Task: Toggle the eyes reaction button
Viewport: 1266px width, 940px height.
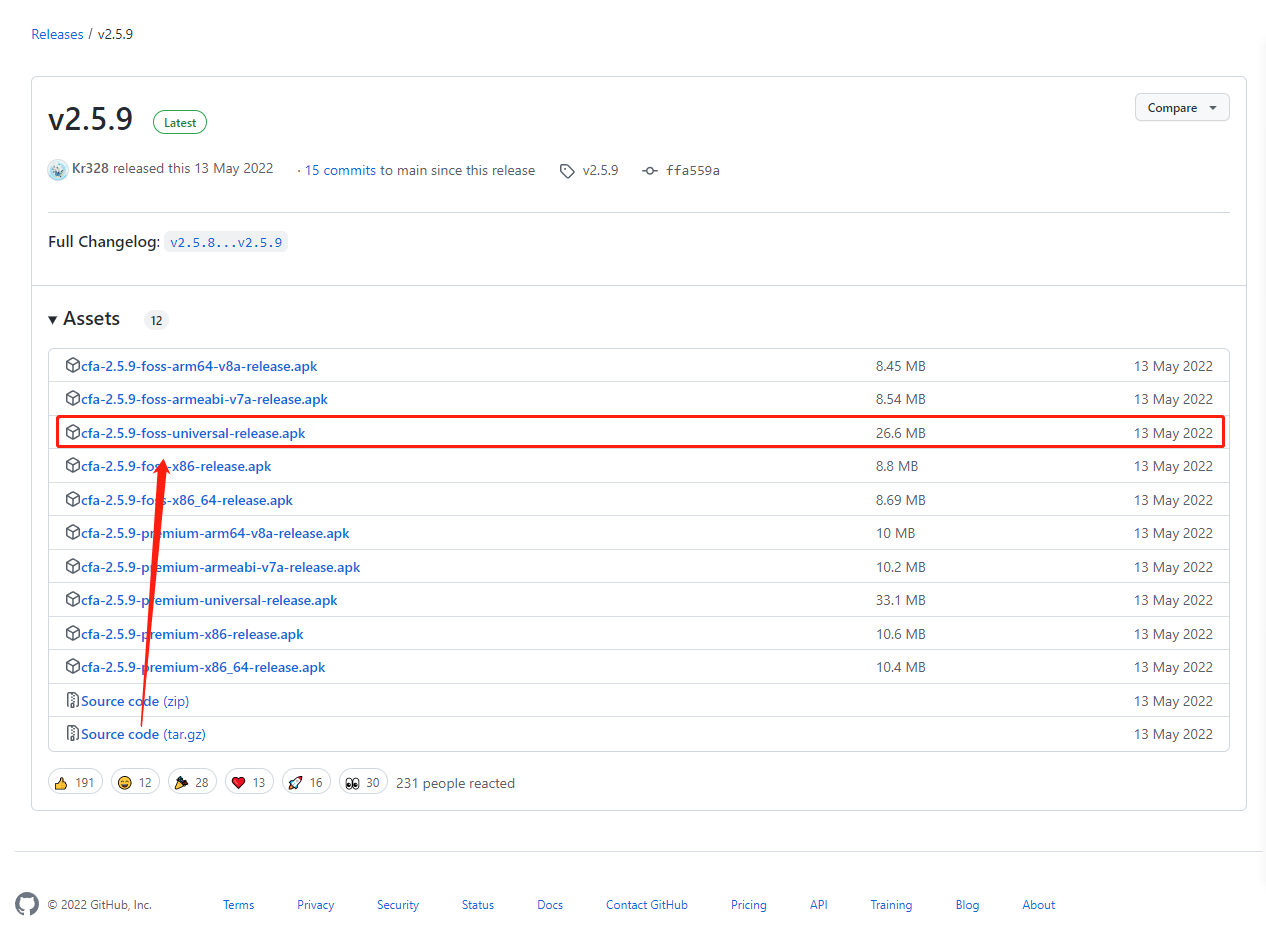Action: click(363, 782)
